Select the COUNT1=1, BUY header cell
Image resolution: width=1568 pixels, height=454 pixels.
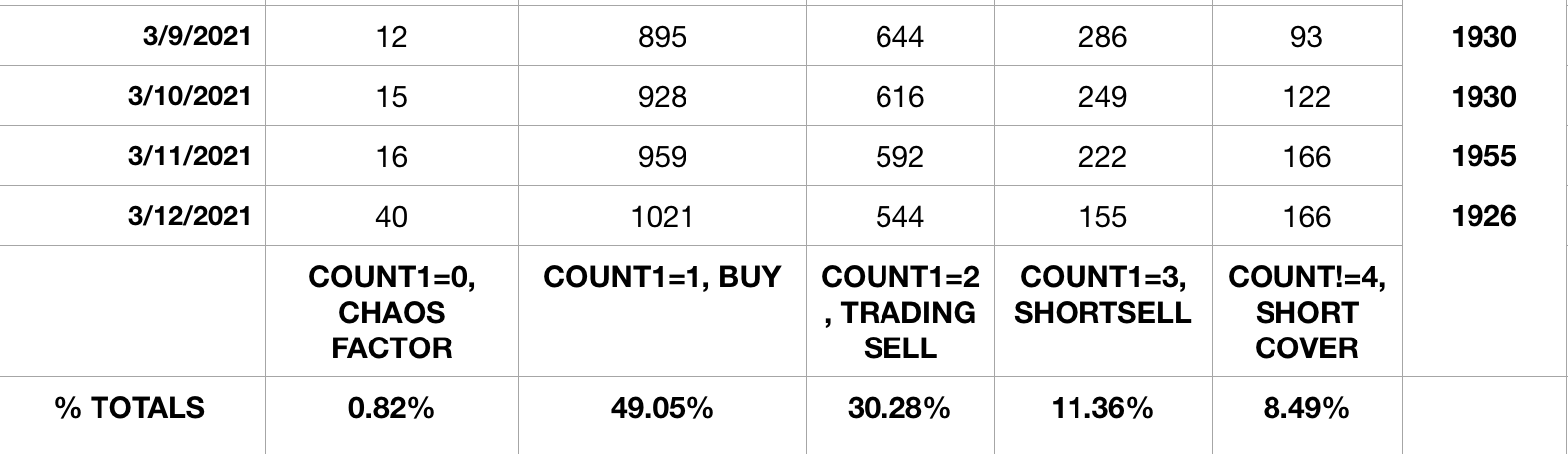pyautogui.click(x=662, y=278)
